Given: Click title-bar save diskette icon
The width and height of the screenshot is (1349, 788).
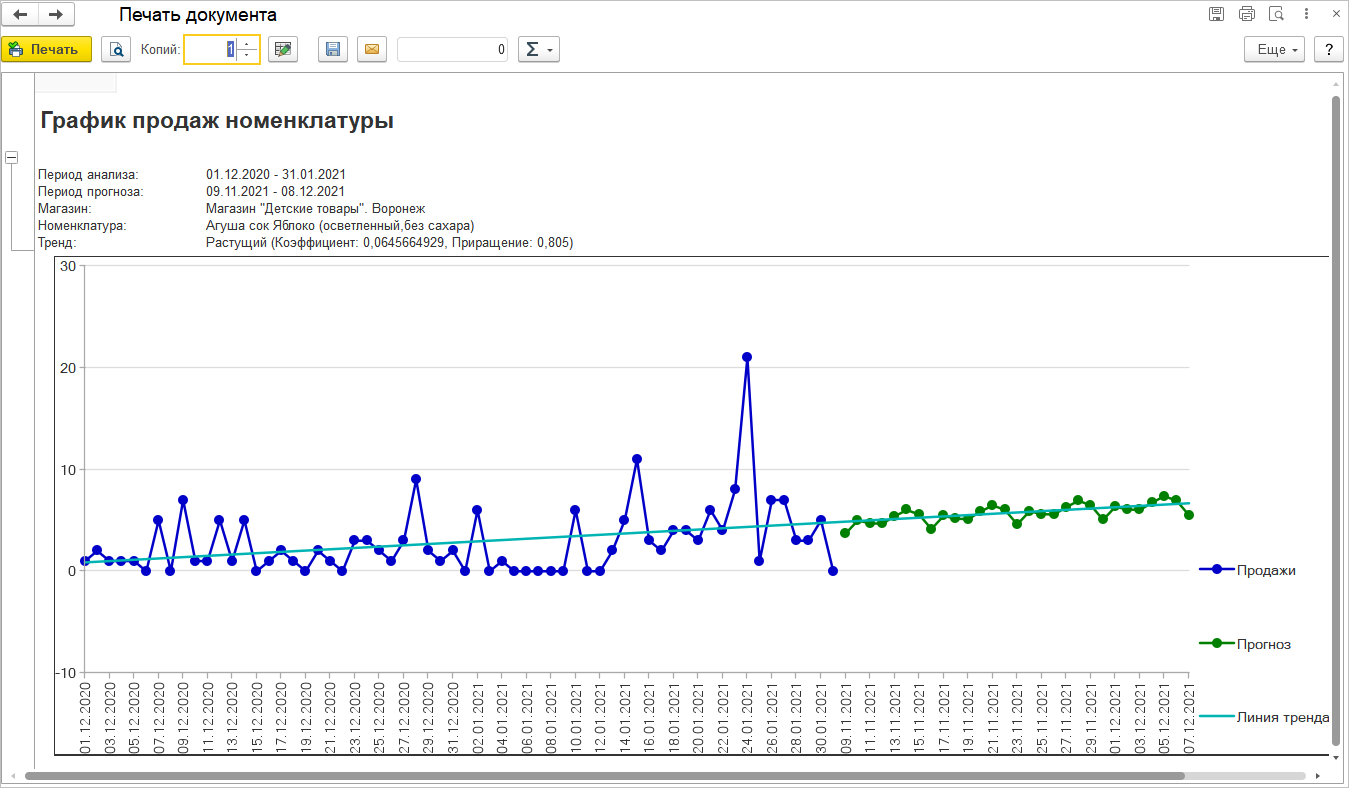Looking at the screenshot, I should tap(1216, 14).
